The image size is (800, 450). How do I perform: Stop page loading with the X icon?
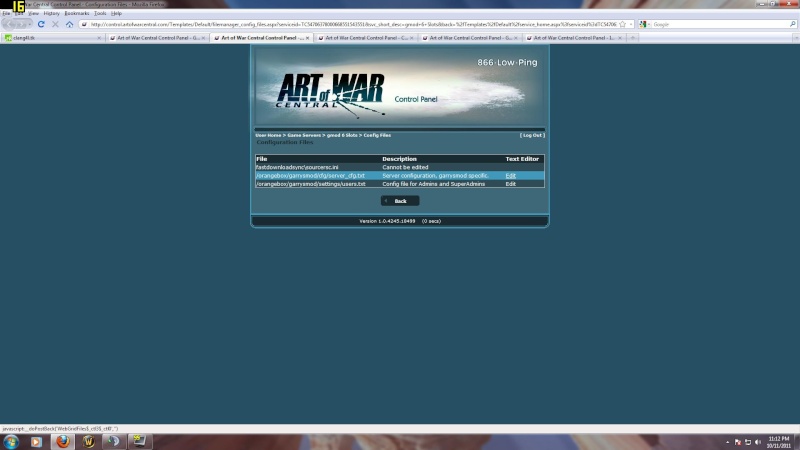point(55,24)
